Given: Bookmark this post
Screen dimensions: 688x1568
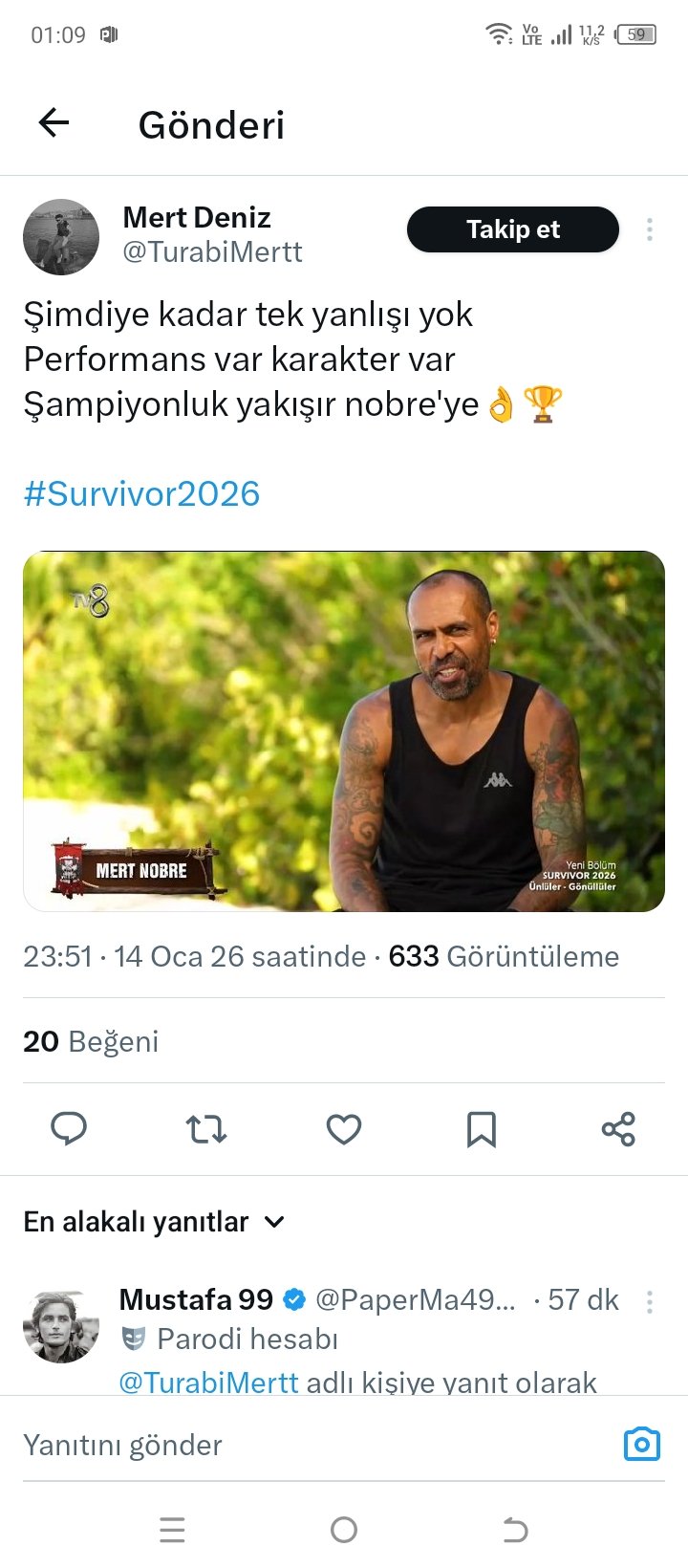Looking at the screenshot, I should [x=481, y=1129].
